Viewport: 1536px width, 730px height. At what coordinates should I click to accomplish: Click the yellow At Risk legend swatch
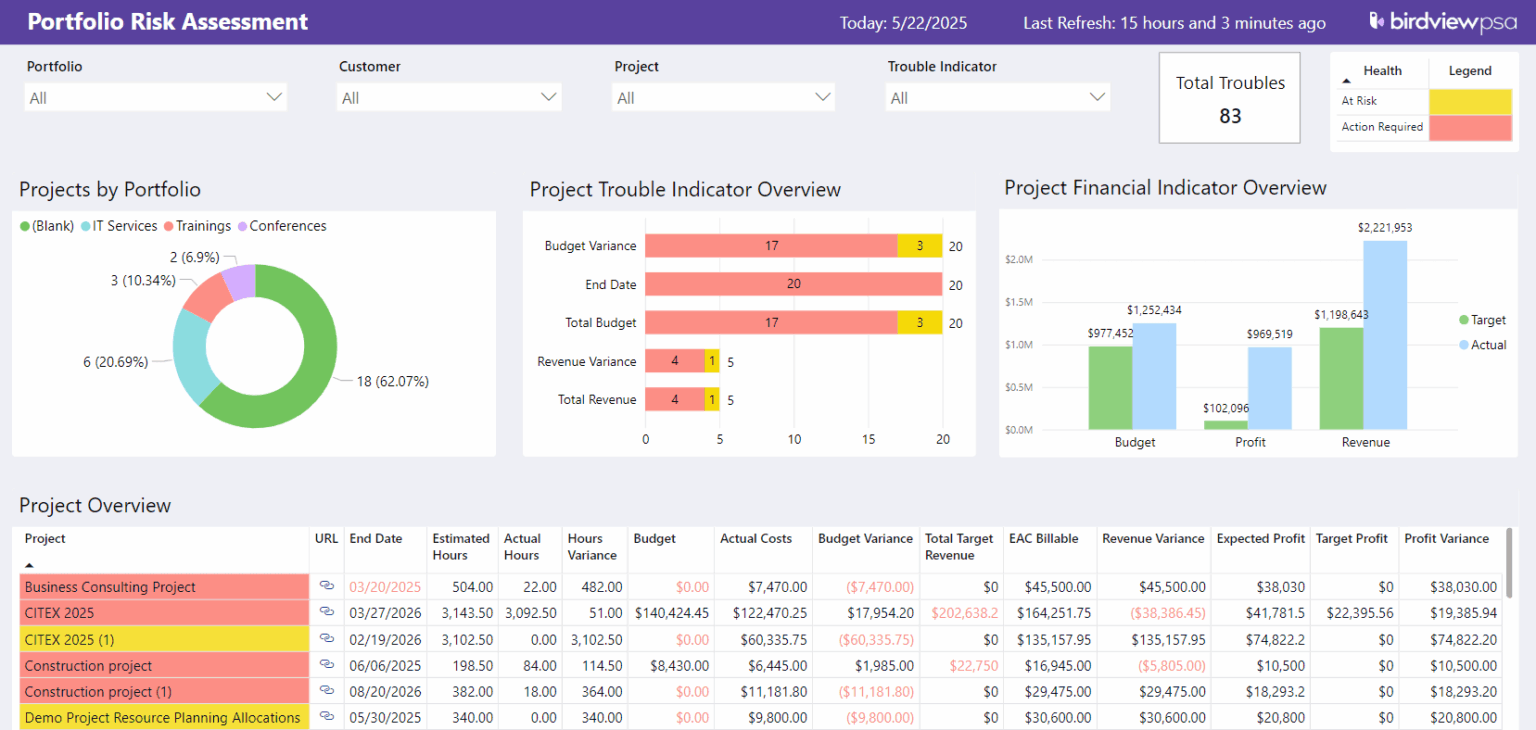tap(1470, 101)
